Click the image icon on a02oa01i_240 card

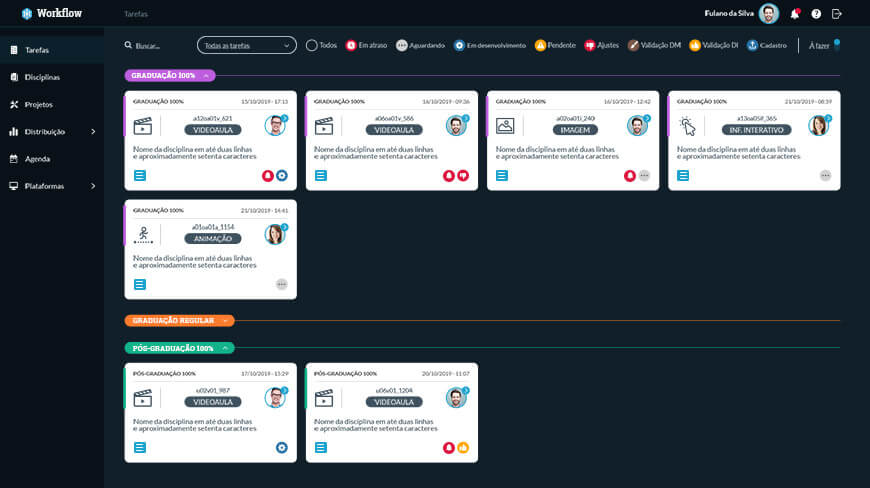coord(505,125)
